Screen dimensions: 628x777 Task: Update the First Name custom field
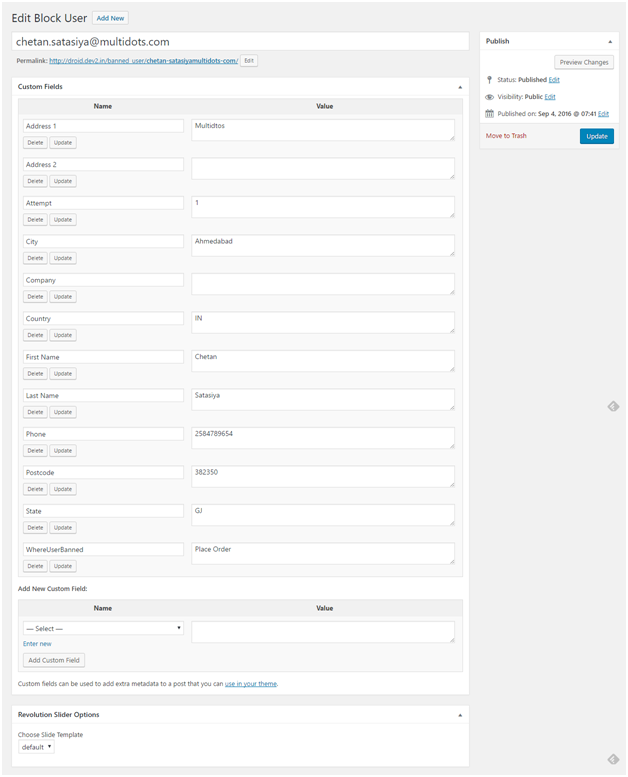click(x=63, y=374)
